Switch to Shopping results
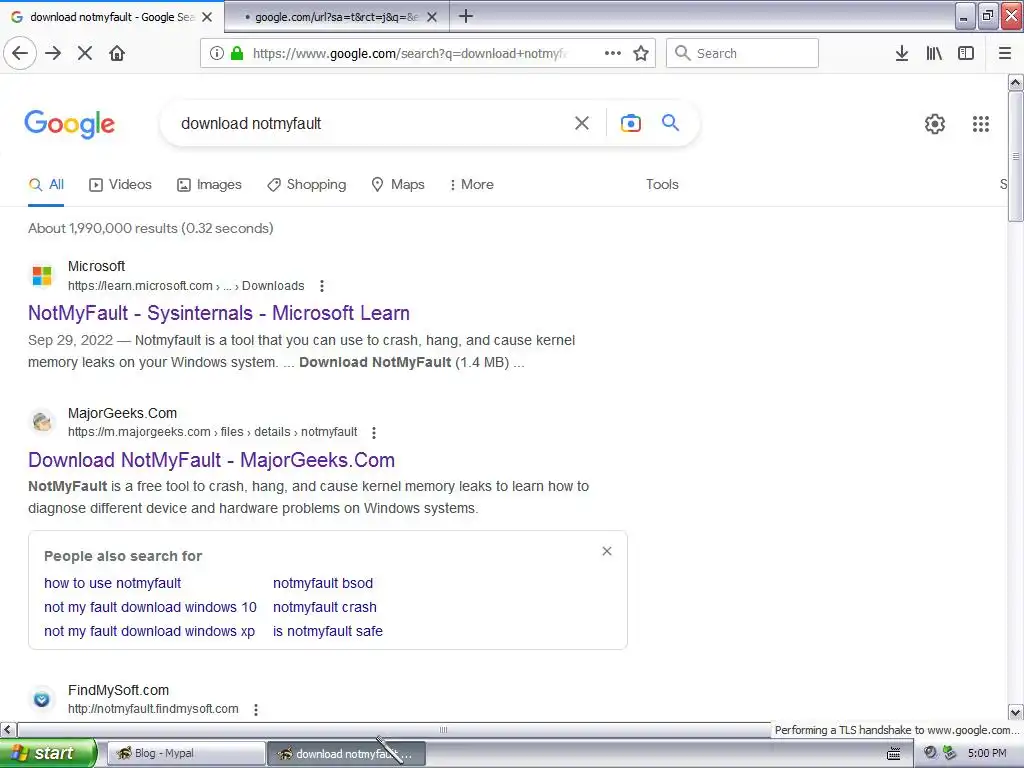Screen dimensions: 1024x768 307,185
